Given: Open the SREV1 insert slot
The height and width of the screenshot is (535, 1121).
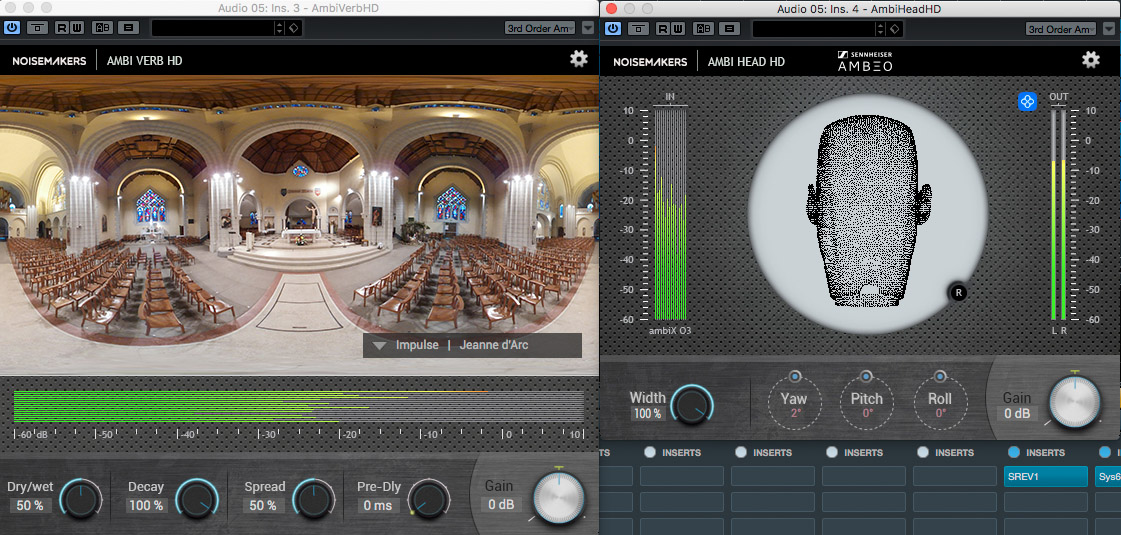Looking at the screenshot, I should click(1045, 476).
